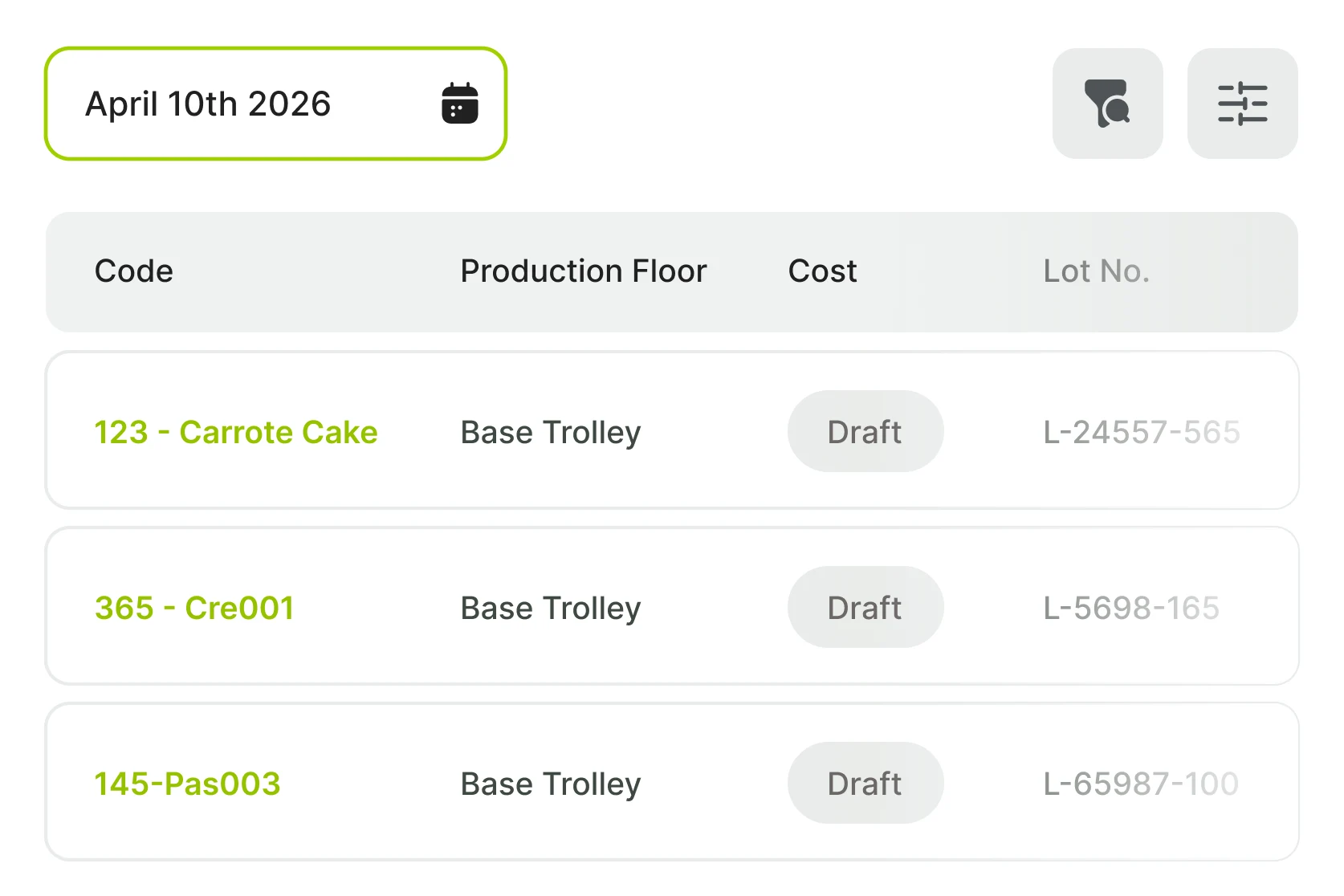Select lot number L-65987-100
Screen dimensions: 1344x896
click(x=1140, y=784)
